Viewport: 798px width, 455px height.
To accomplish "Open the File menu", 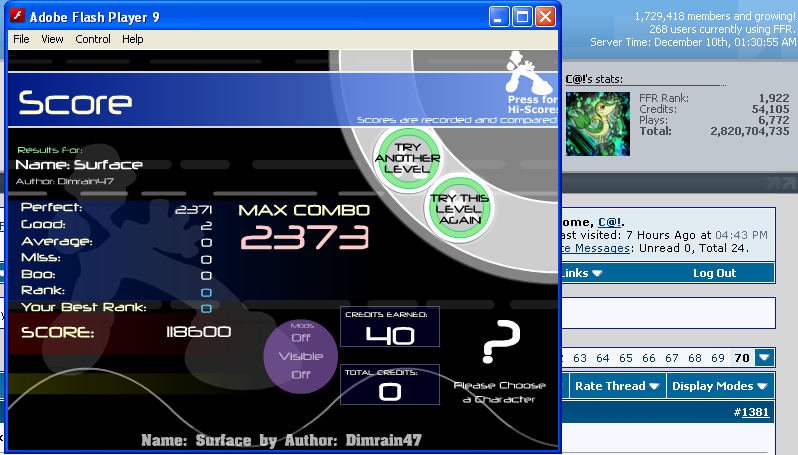I will click(x=21, y=39).
